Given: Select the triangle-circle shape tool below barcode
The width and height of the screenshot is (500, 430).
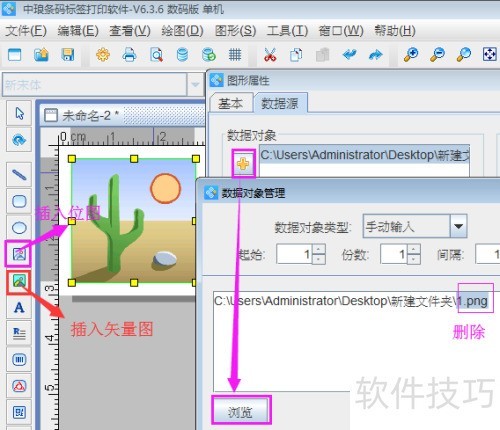Looking at the screenshot, I should point(19,386).
